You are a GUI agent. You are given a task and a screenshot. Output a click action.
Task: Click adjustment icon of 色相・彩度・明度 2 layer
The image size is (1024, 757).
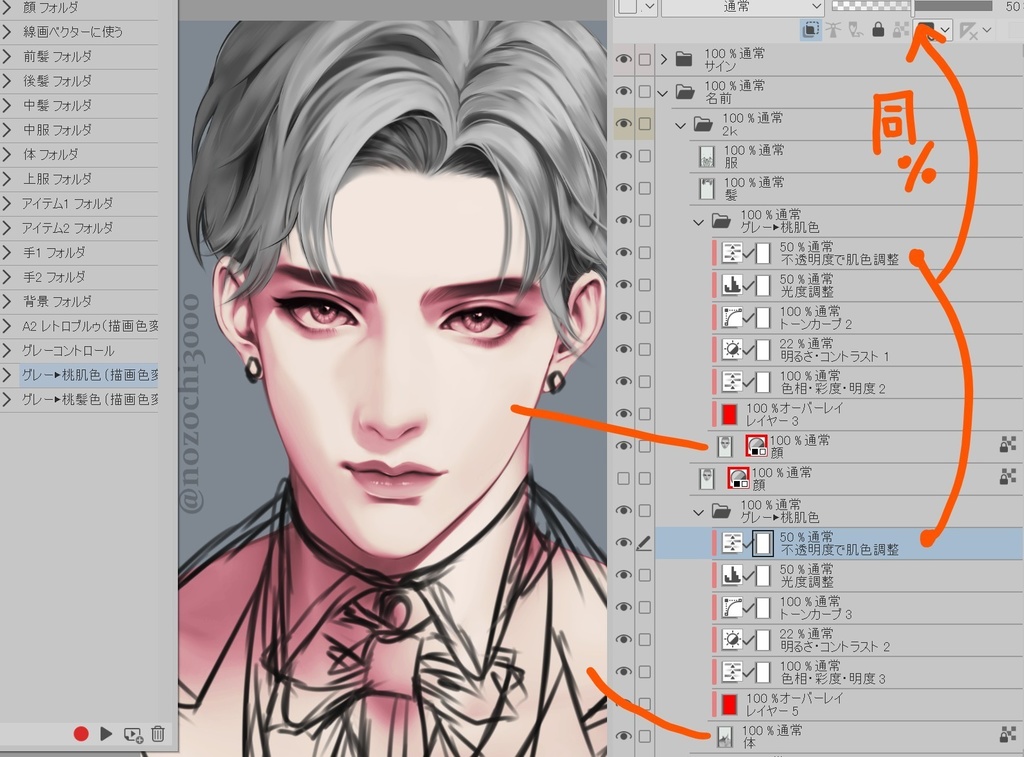(732, 381)
